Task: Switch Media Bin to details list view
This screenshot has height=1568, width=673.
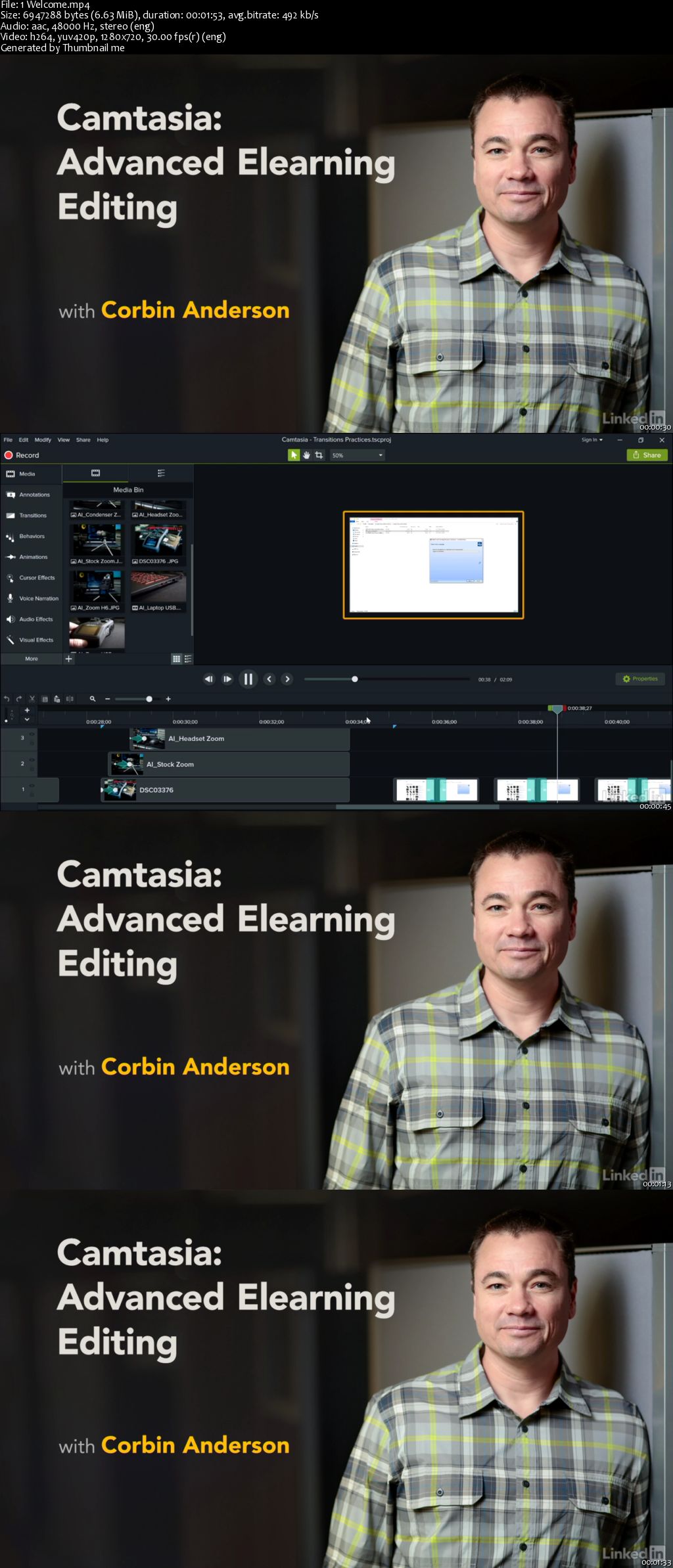Action: (x=188, y=659)
